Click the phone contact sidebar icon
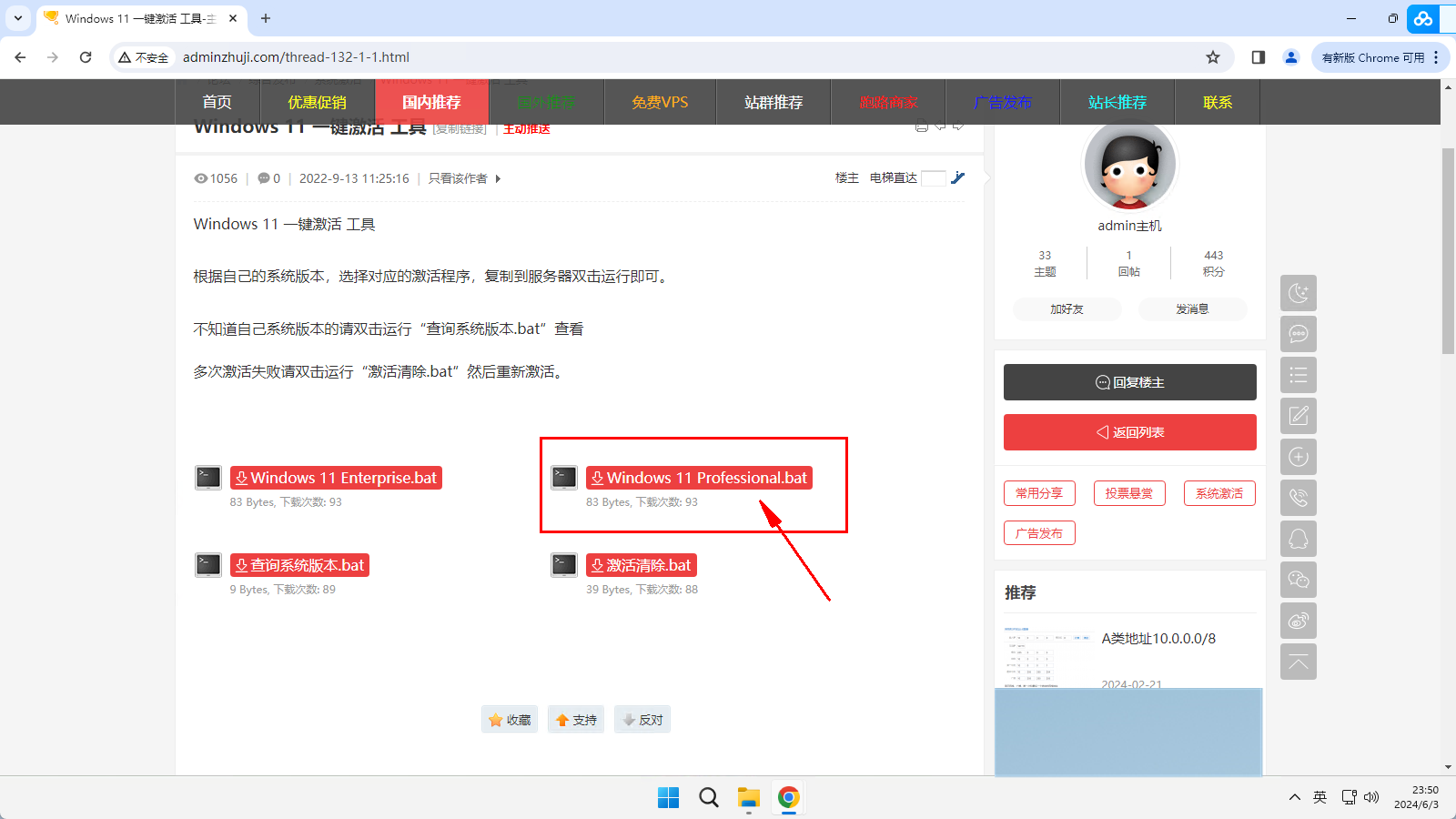Viewport: 1456px width, 819px height. (x=1299, y=498)
